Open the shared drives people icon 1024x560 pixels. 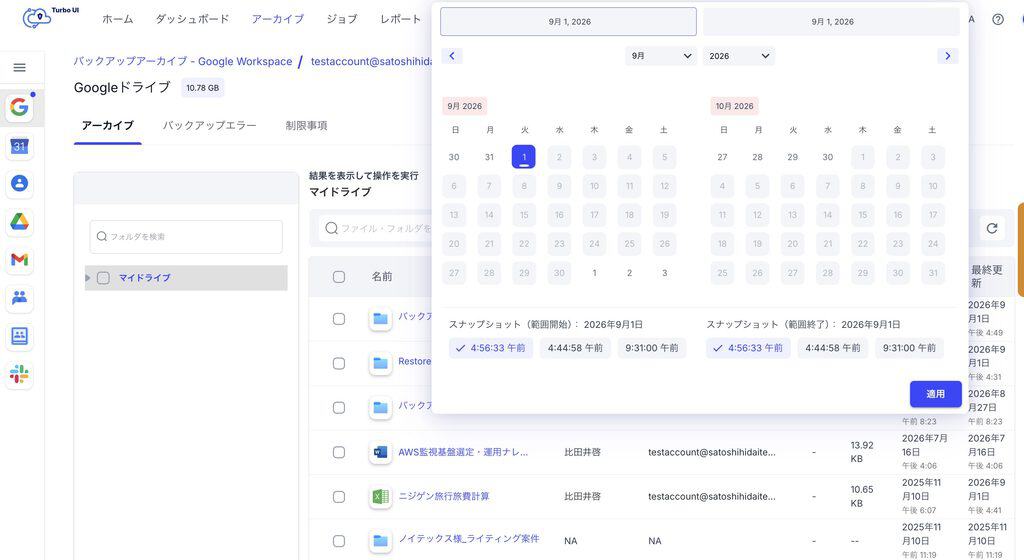click(x=20, y=298)
